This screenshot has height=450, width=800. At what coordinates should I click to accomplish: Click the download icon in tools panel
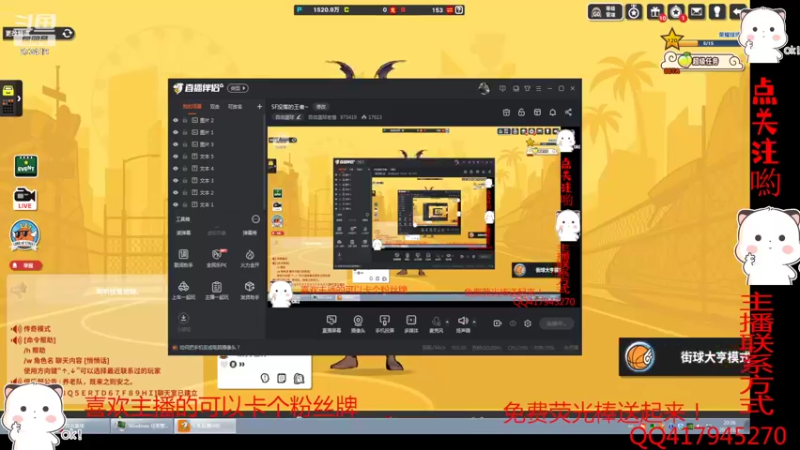click(x=184, y=318)
